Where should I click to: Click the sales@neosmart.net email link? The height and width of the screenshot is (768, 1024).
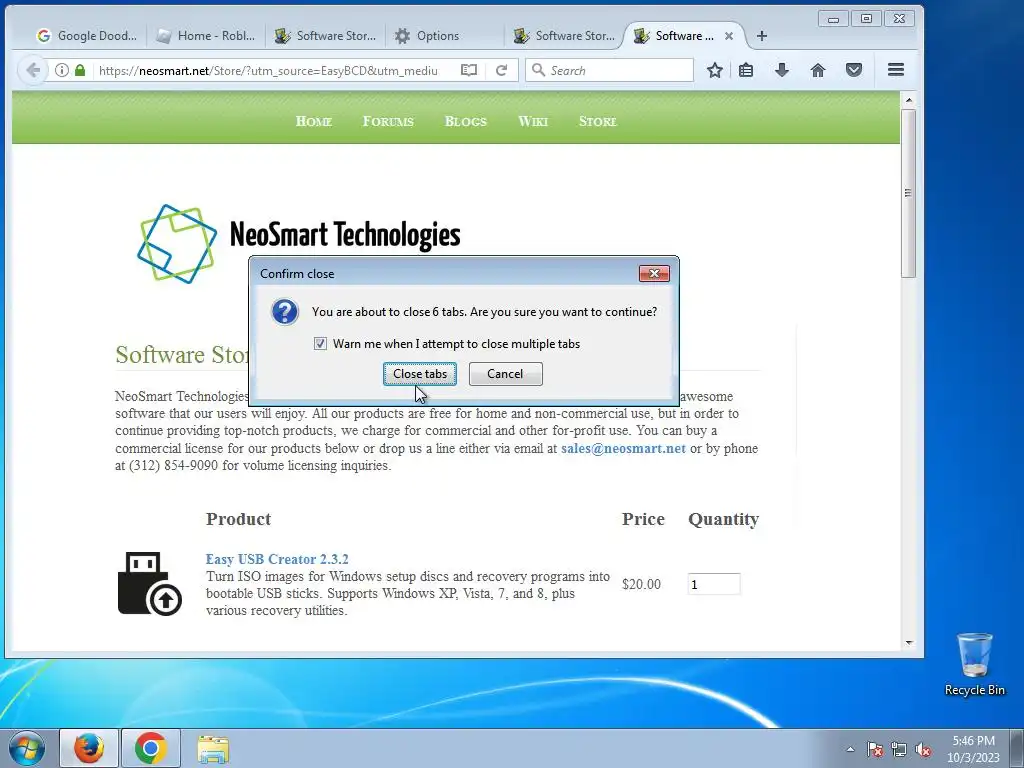pos(623,449)
